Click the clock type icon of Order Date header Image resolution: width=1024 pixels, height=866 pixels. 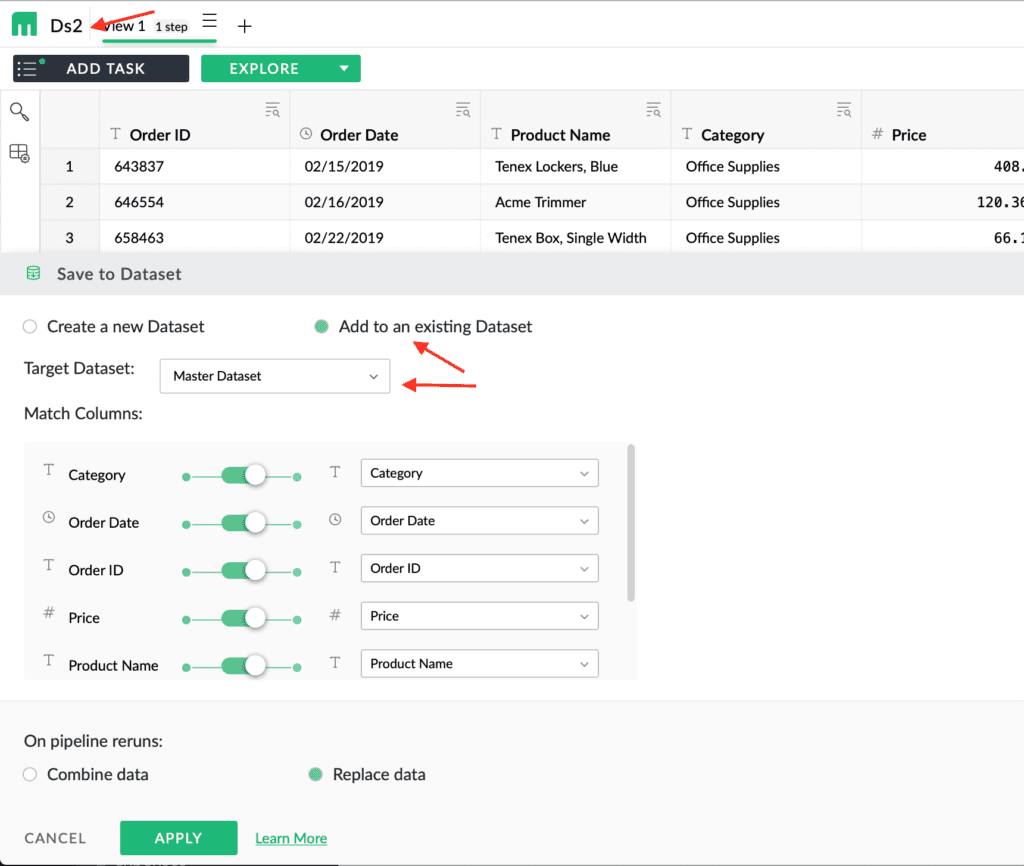click(x=306, y=134)
